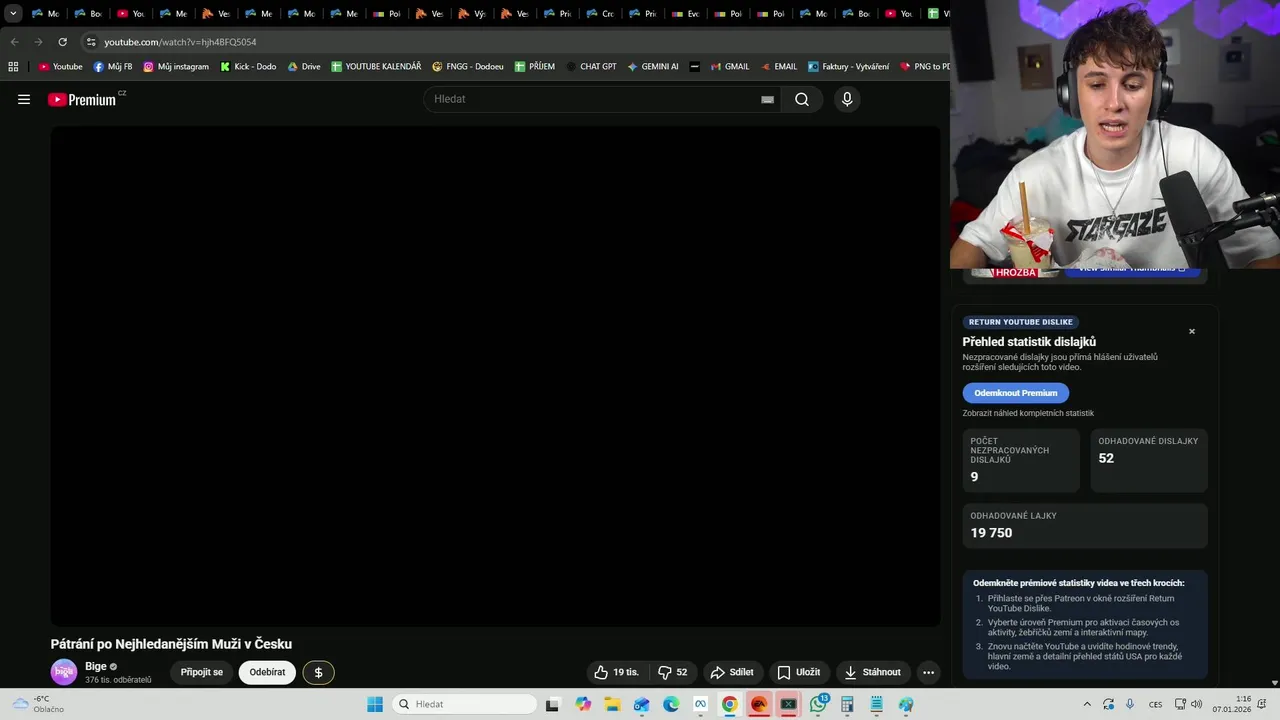Image resolution: width=1280 pixels, height=720 pixels.
Task: Switch to the Vý browser tab
Action: click(x=473, y=13)
